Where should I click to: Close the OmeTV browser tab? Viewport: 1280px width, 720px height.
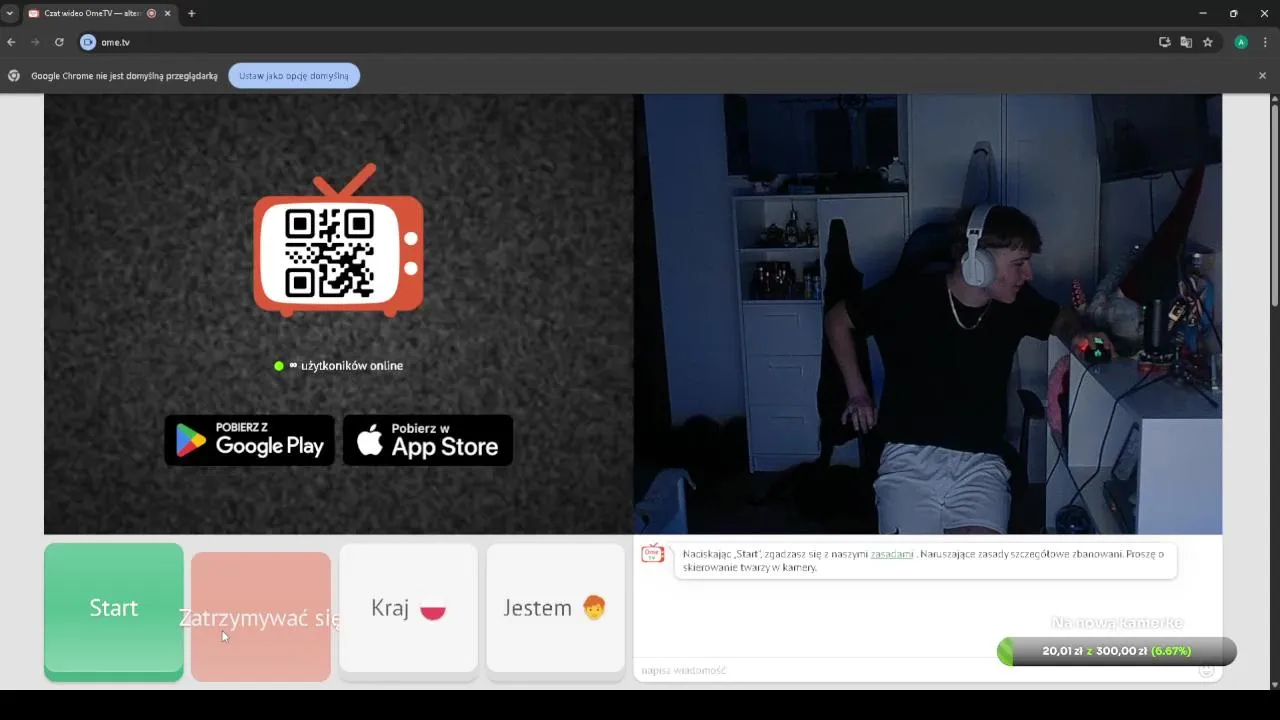(167, 13)
